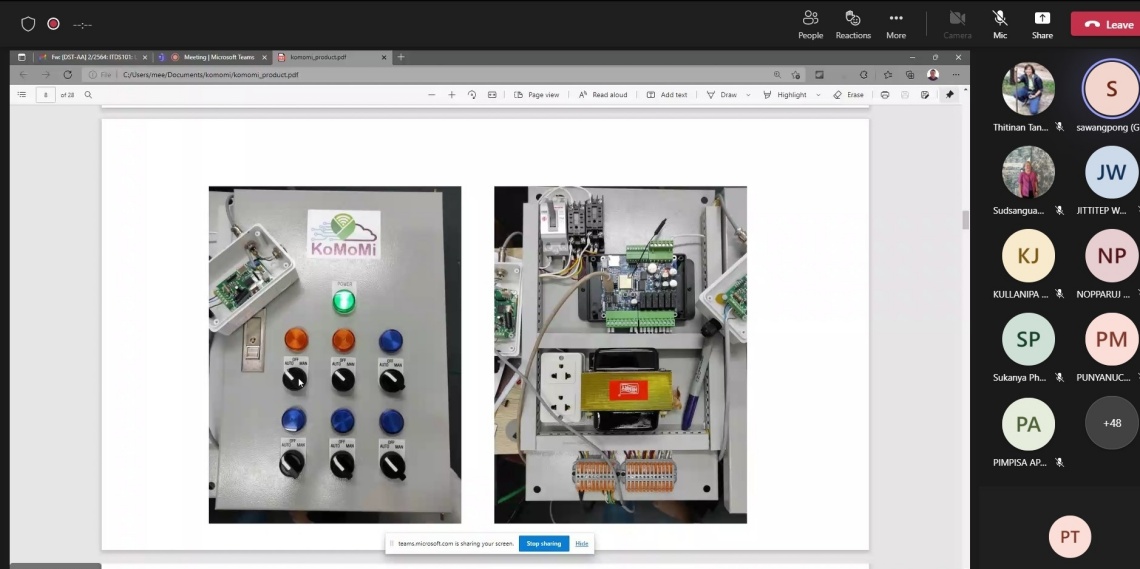Expand the Draw tool options arrow
Screen dimensions: 1140x569
748,95
